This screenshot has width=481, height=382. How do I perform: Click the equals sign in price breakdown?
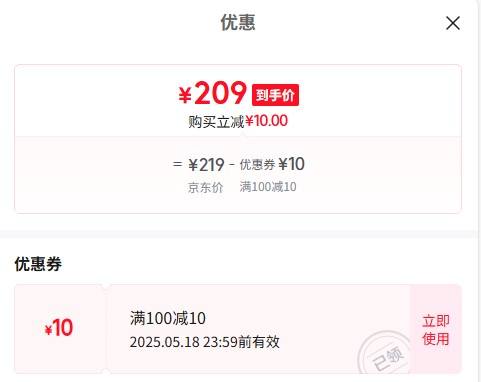(x=177, y=164)
